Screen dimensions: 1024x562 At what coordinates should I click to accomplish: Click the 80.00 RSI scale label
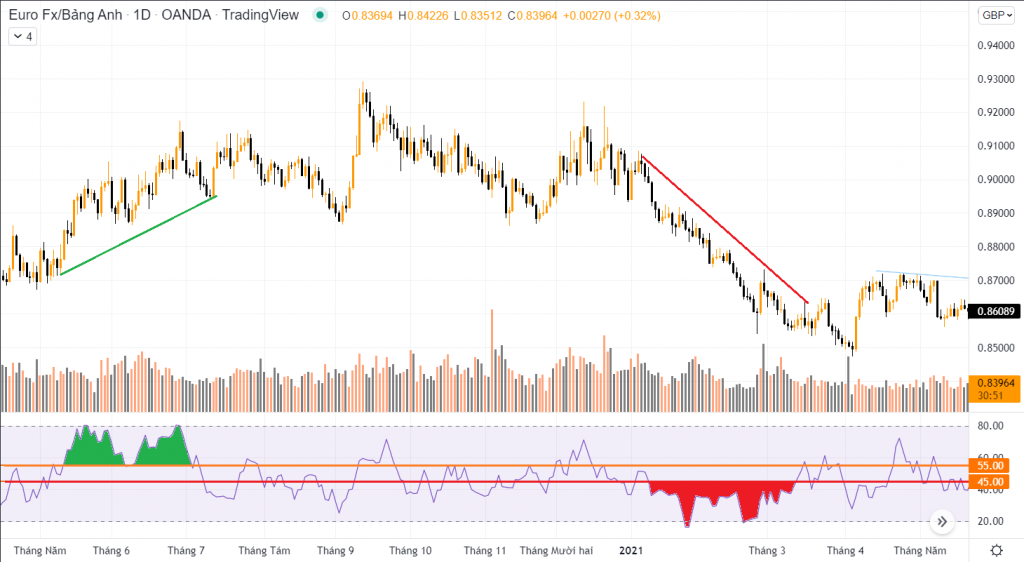(990, 426)
